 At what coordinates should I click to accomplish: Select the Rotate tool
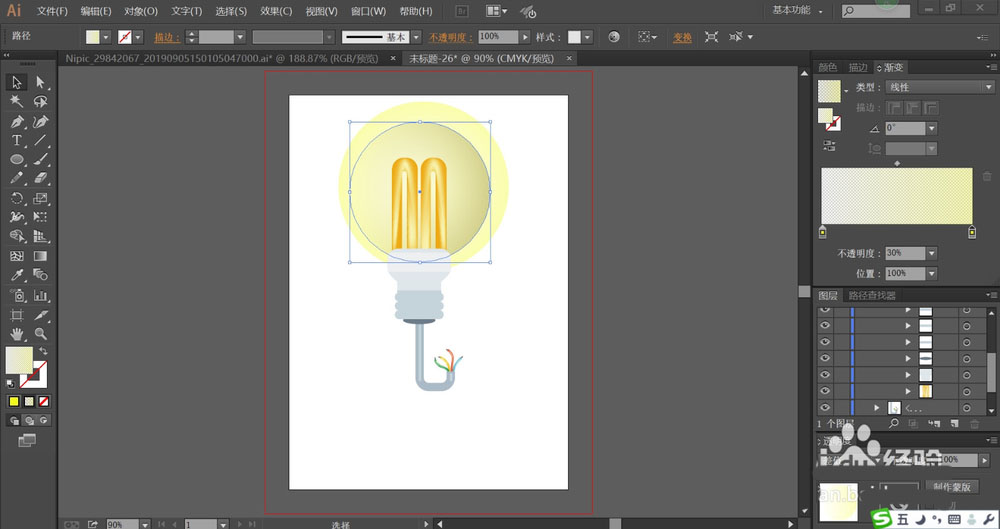(17, 198)
